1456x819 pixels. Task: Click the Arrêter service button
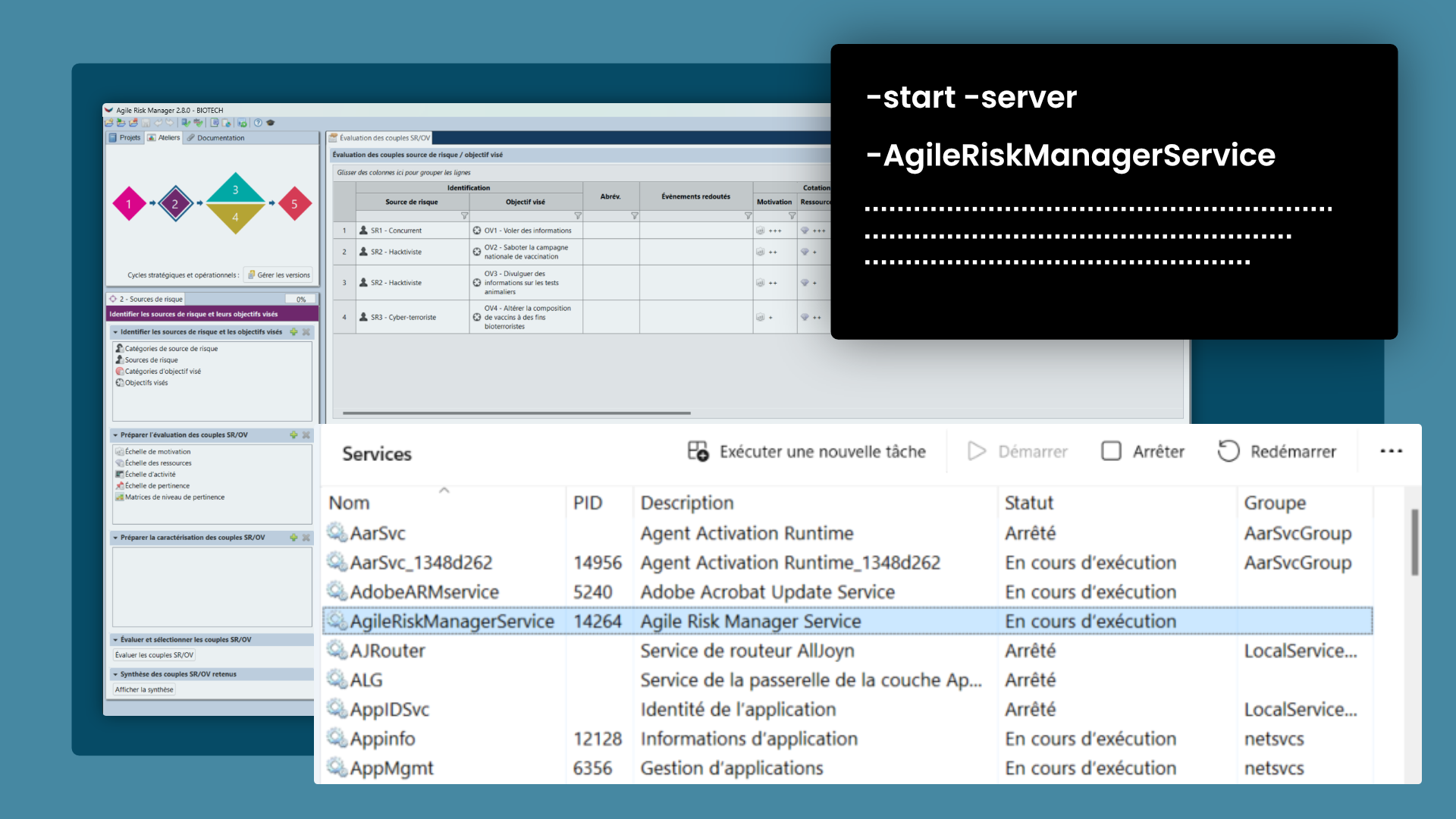click(x=1143, y=451)
